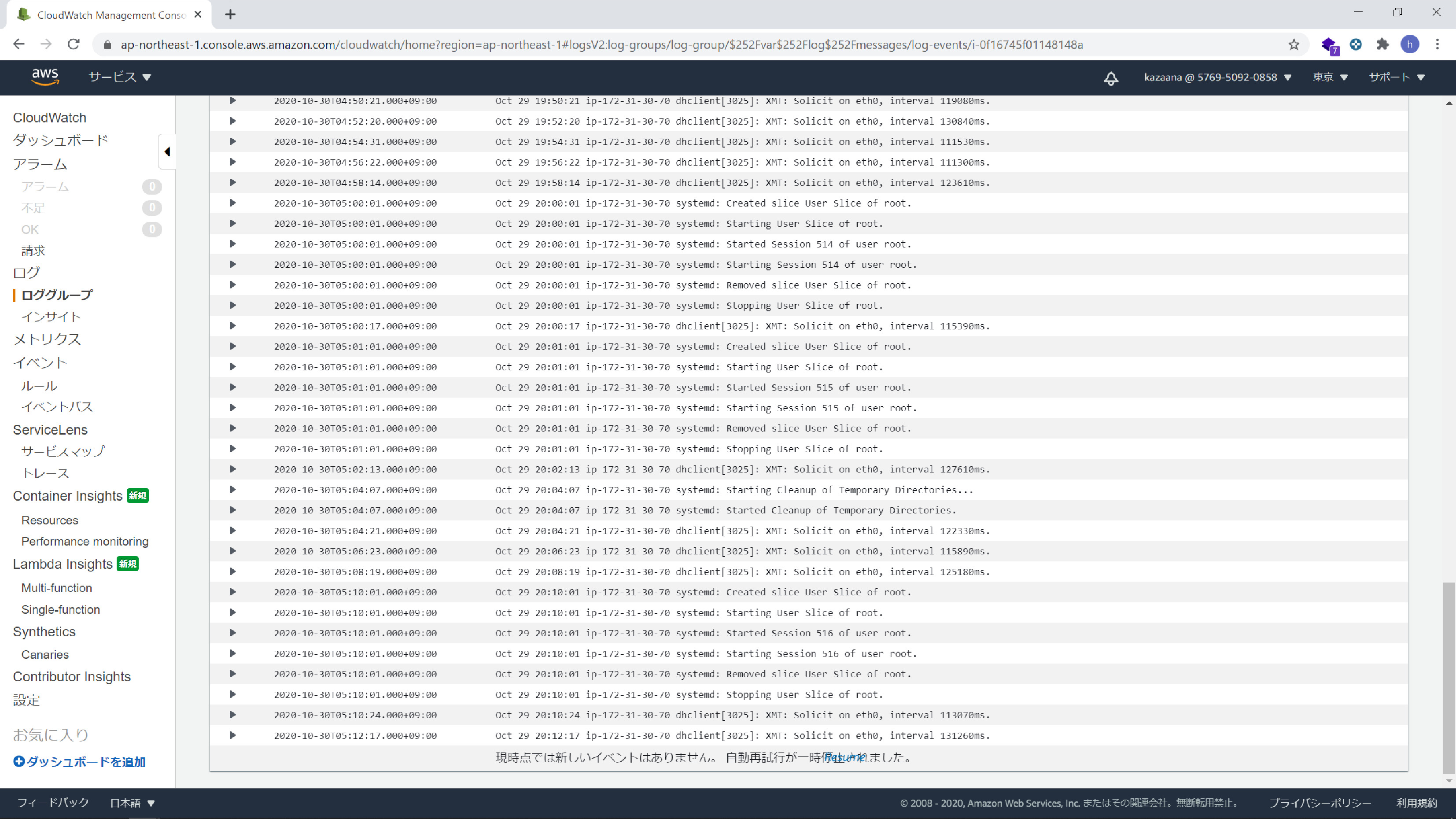Open the 日本語 language dropdown in footer
The height and width of the screenshot is (819, 1456).
click(x=132, y=803)
